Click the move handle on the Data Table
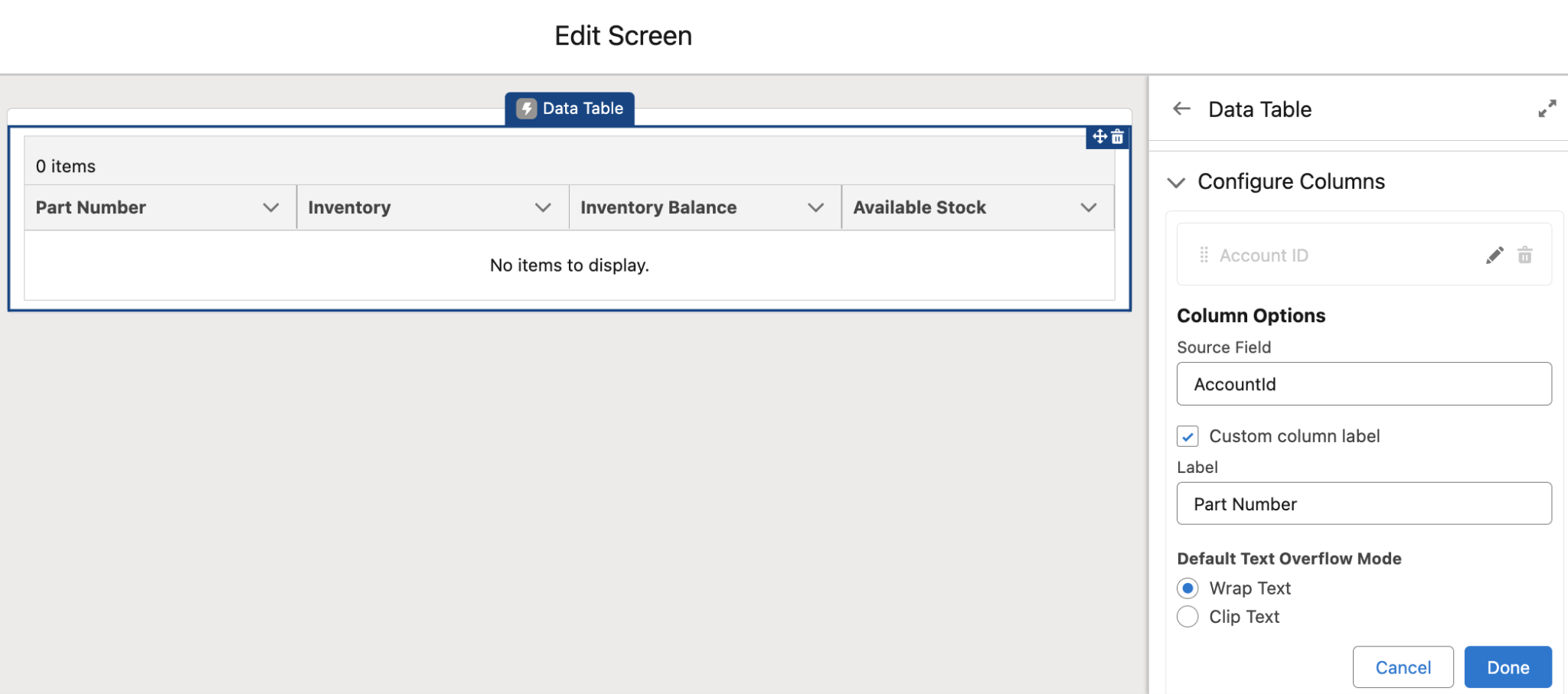 pyautogui.click(x=1100, y=138)
